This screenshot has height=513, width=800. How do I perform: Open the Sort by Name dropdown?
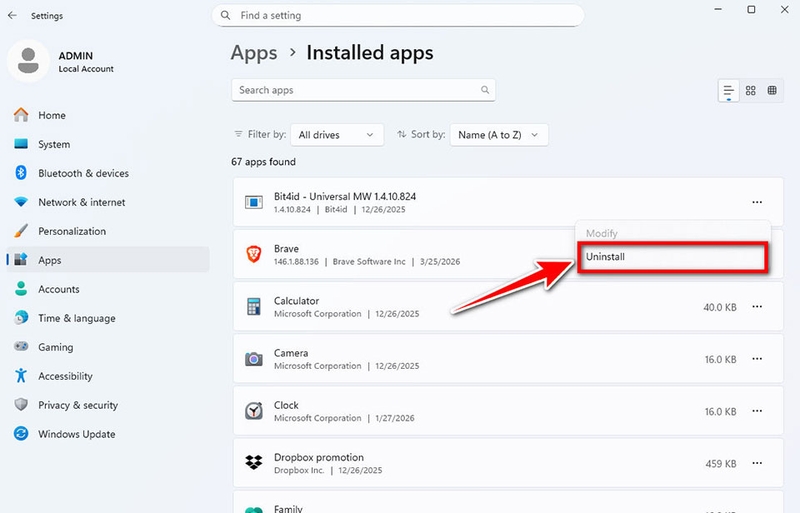click(498, 135)
